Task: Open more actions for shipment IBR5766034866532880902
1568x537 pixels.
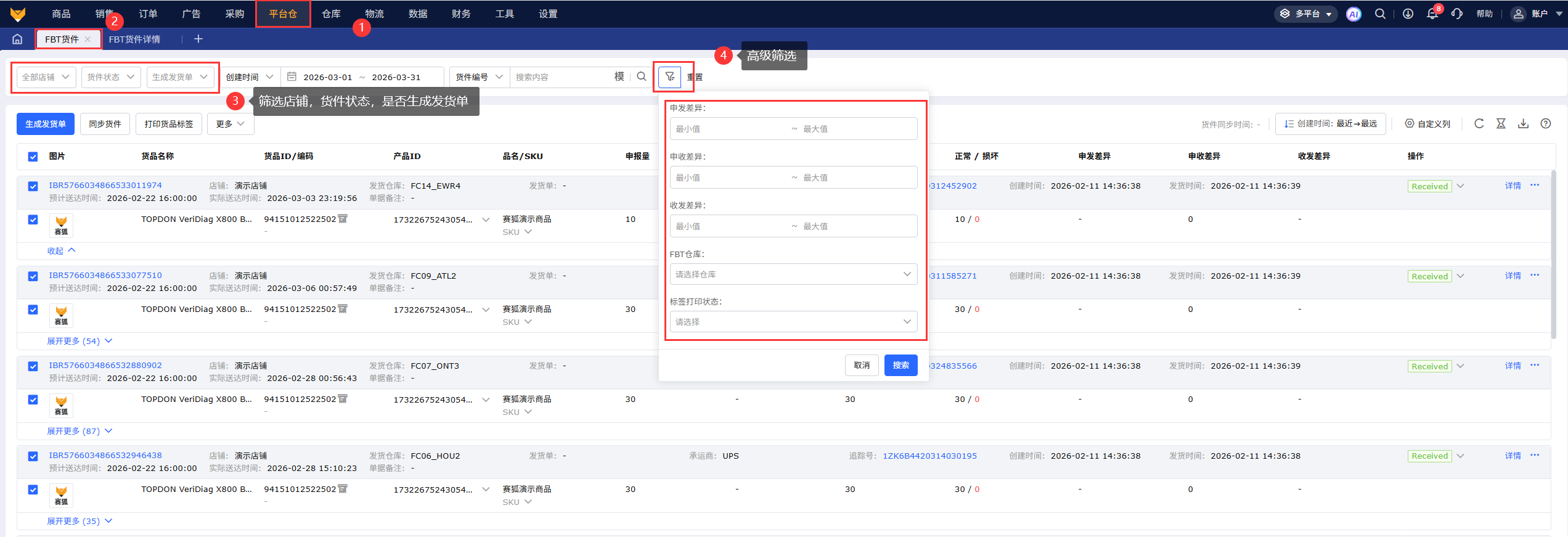Action: (1535, 365)
